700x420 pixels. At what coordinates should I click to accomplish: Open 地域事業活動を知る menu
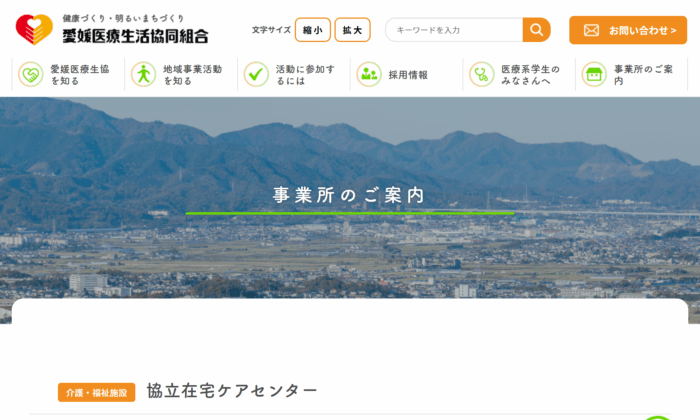[x=181, y=75]
